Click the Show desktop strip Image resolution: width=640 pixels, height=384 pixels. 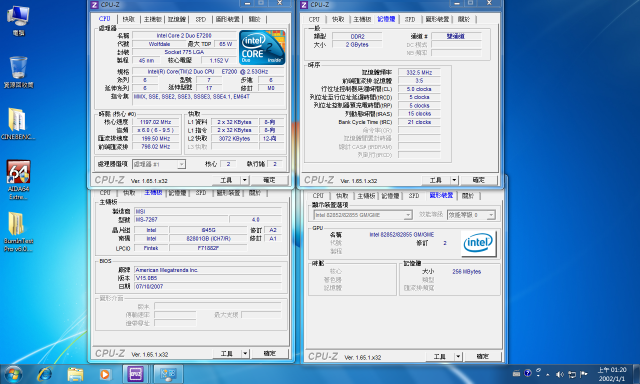[637, 374]
